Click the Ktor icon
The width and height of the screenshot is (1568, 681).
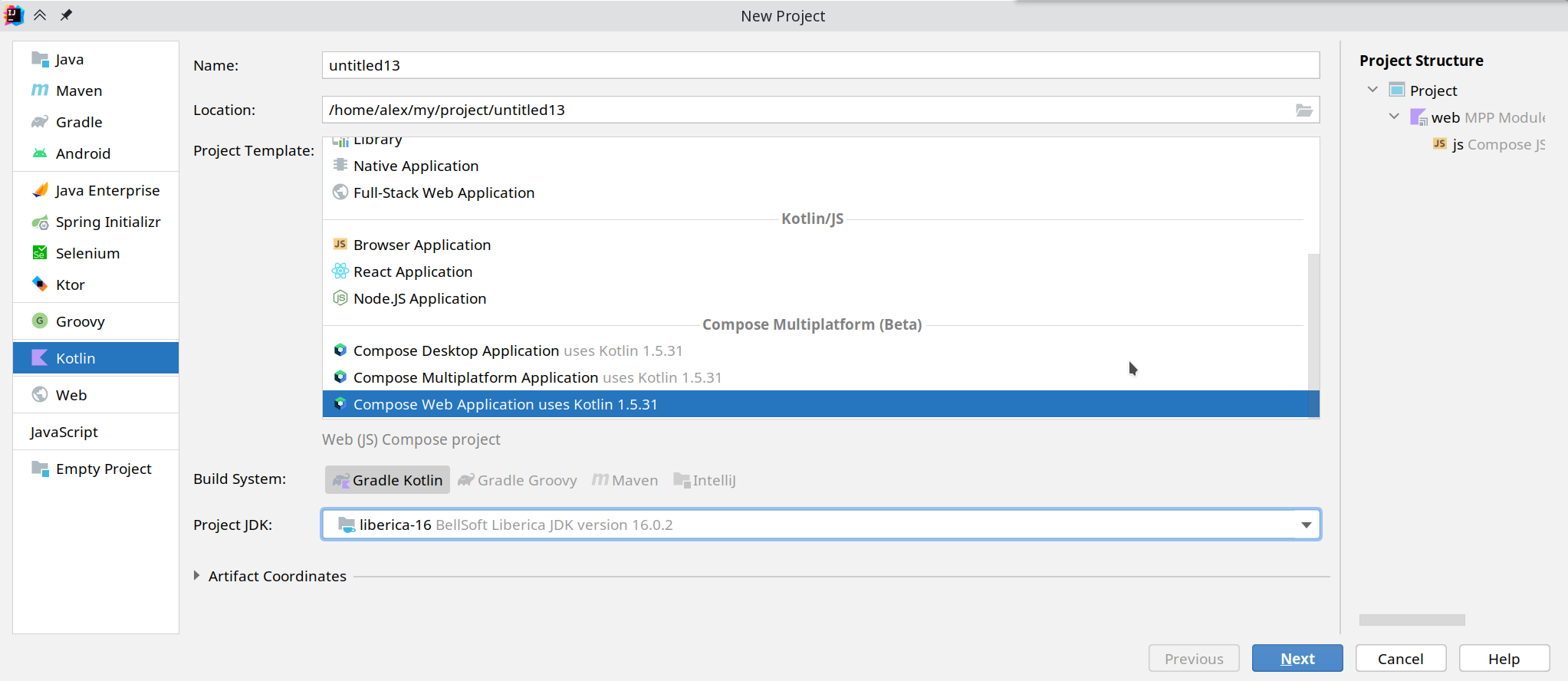point(40,285)
